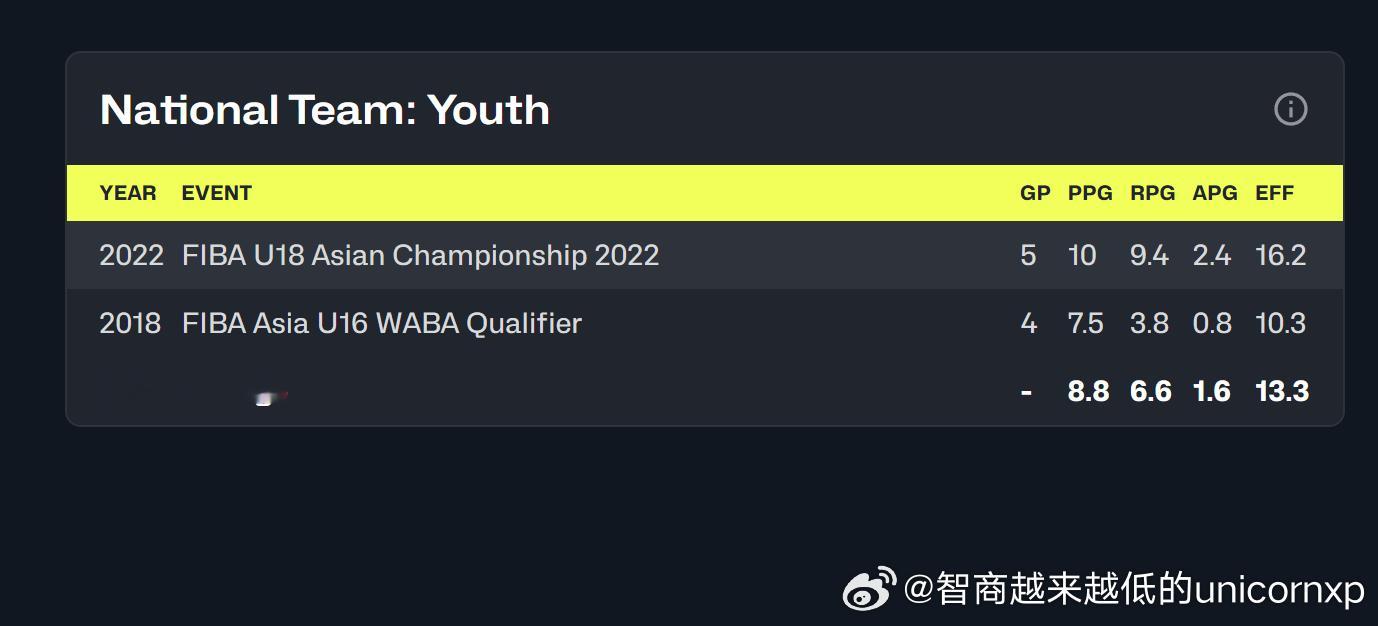Viewport: 1378px width, 626px height.
Task: Click the 16.2 EFF value for 2022
Action: click(1281, 255)
